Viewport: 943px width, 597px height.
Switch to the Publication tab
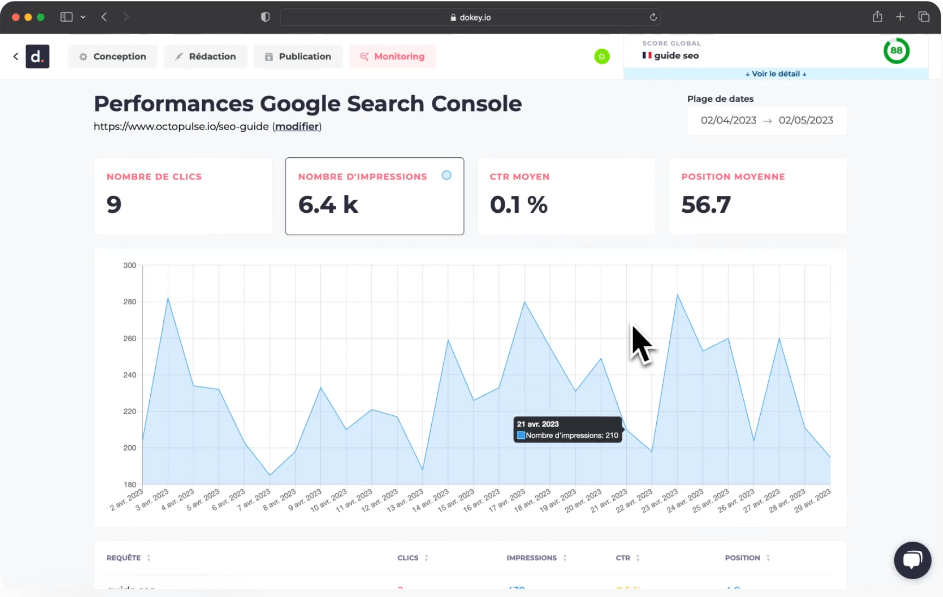297,56
